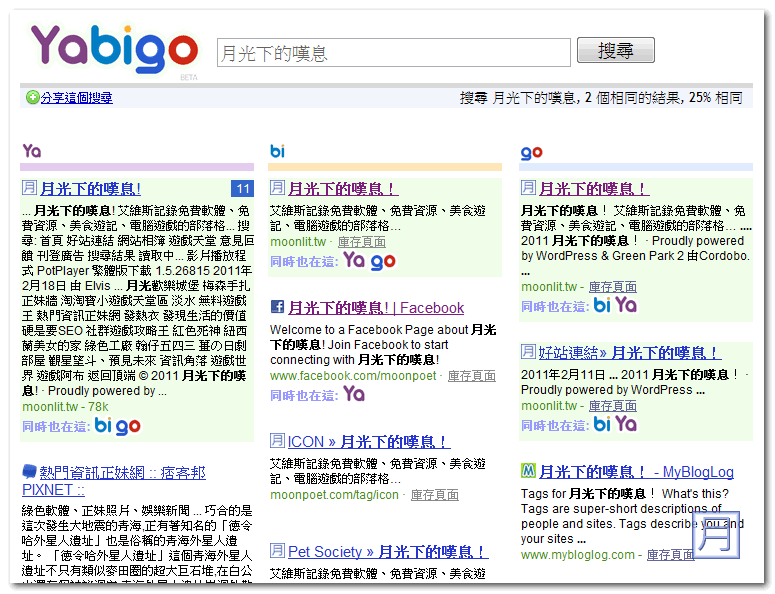This screenshot has width=775, height=594.
Task: Click the Facebook icon beside the Facebook result
Action: click(277, 307)
